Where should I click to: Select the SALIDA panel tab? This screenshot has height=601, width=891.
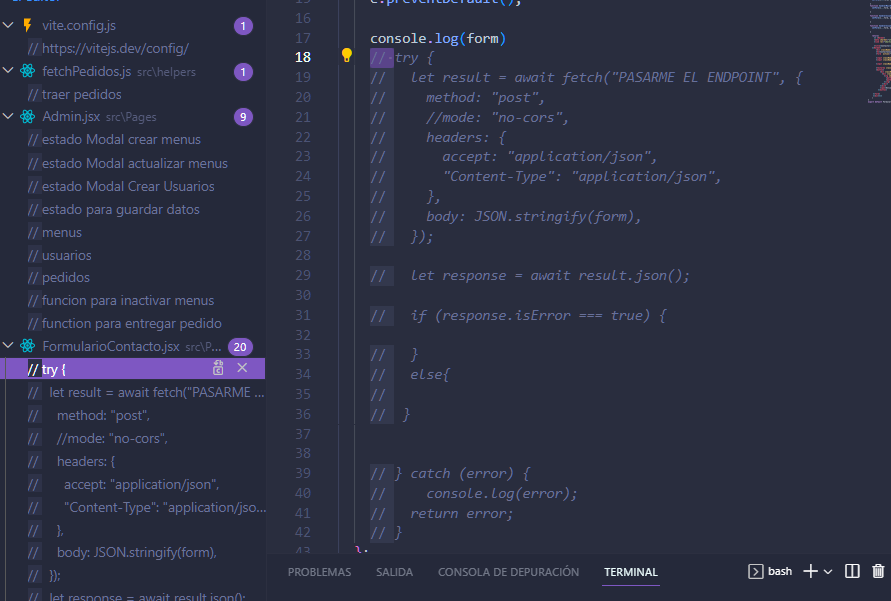pyautogui.click(x=394, y=571)
